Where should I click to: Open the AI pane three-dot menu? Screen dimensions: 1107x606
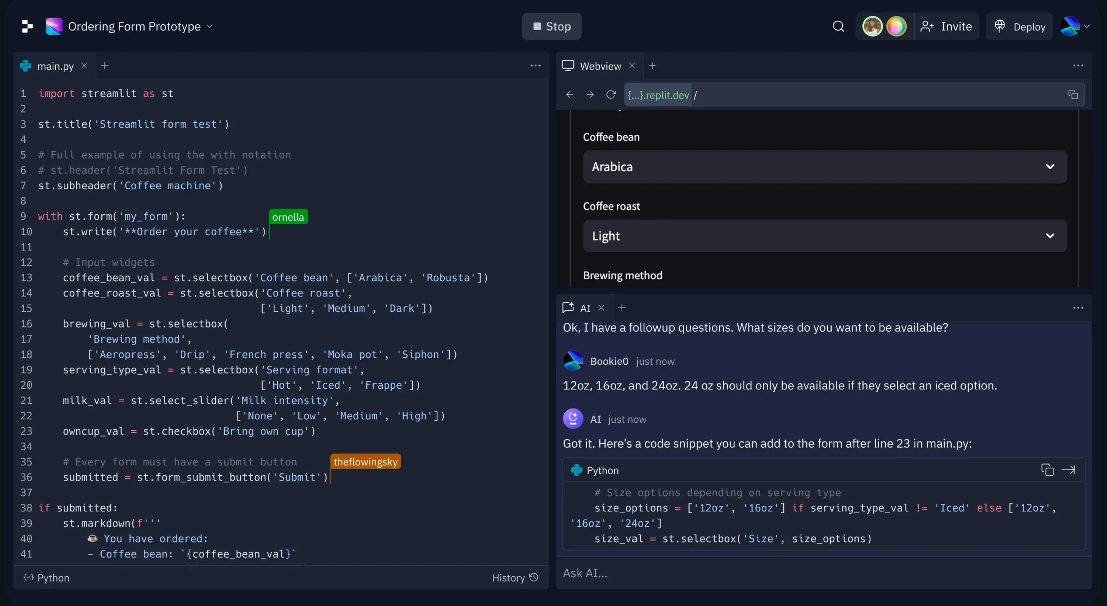tap(1077, 308)
